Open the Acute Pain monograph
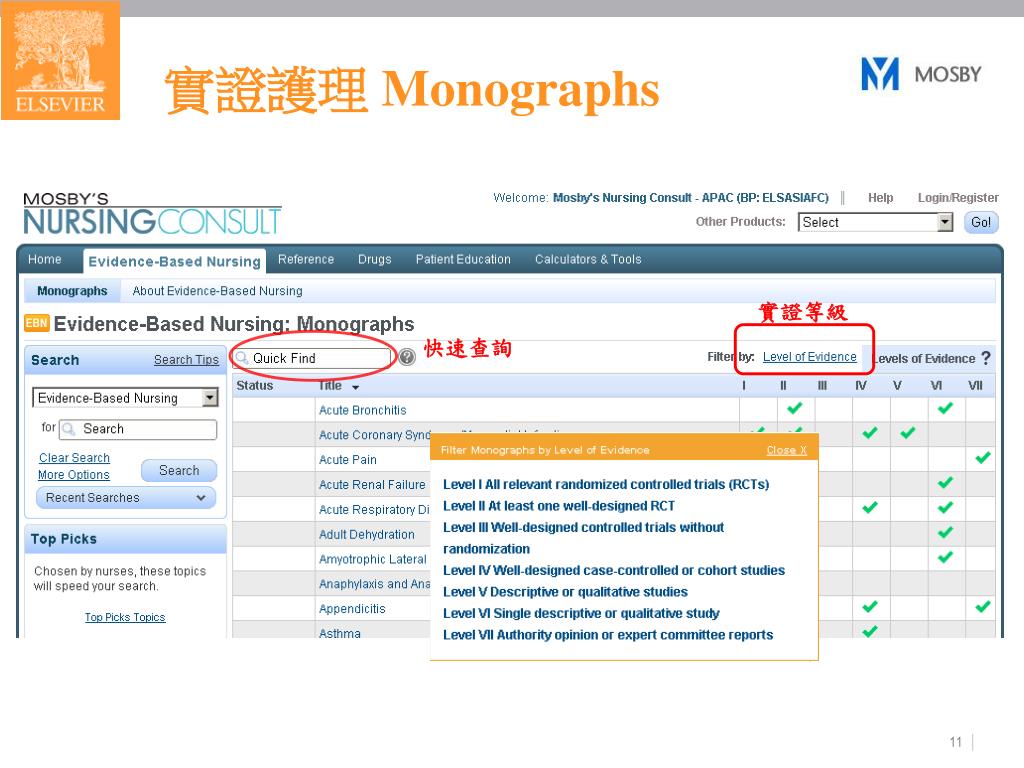This screenshot has height=768, width=1024. (347, 460)
